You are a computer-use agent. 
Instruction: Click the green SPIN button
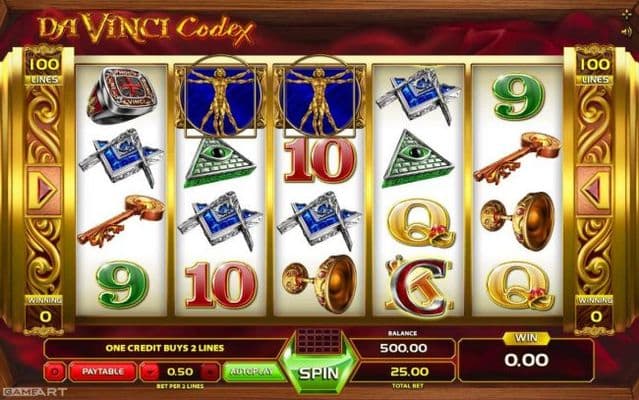click(319, 373)
